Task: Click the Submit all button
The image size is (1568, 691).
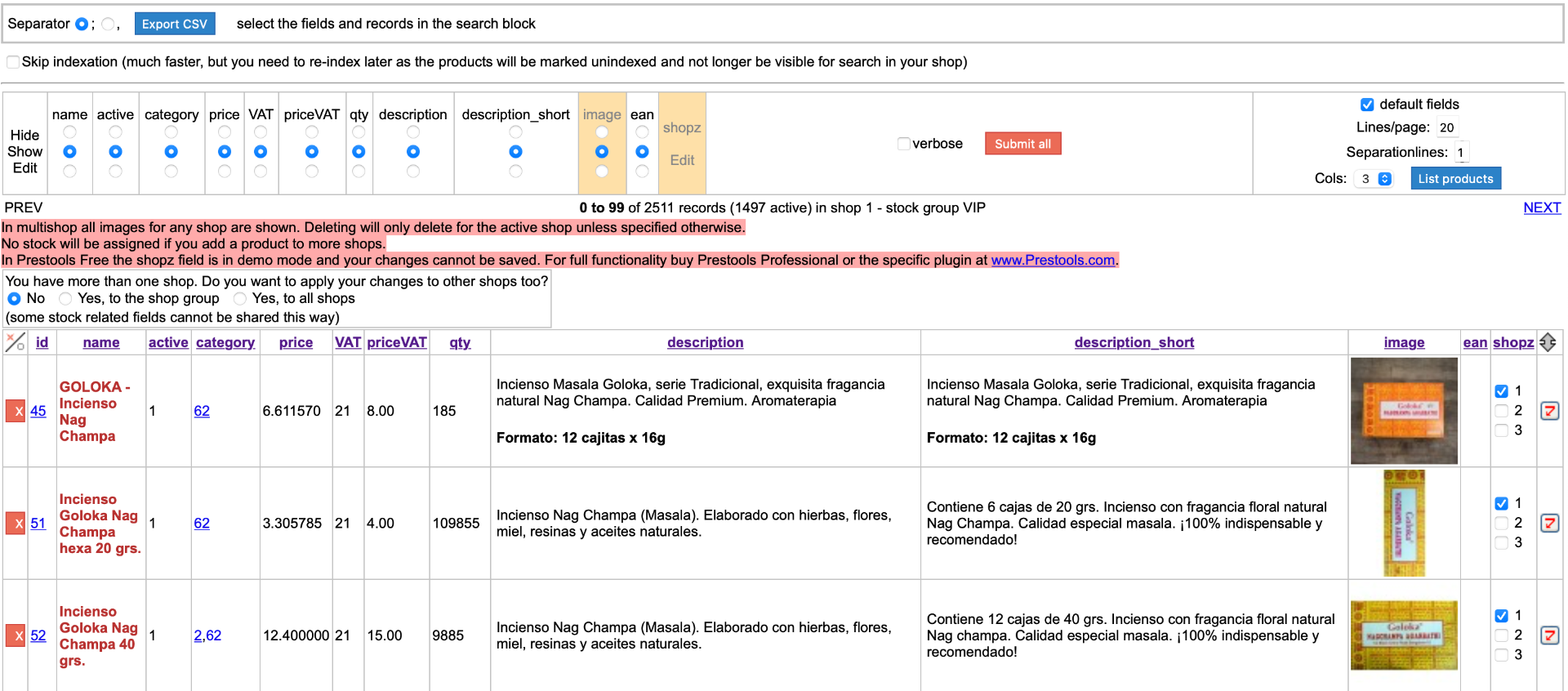Action: (1022, 144)
